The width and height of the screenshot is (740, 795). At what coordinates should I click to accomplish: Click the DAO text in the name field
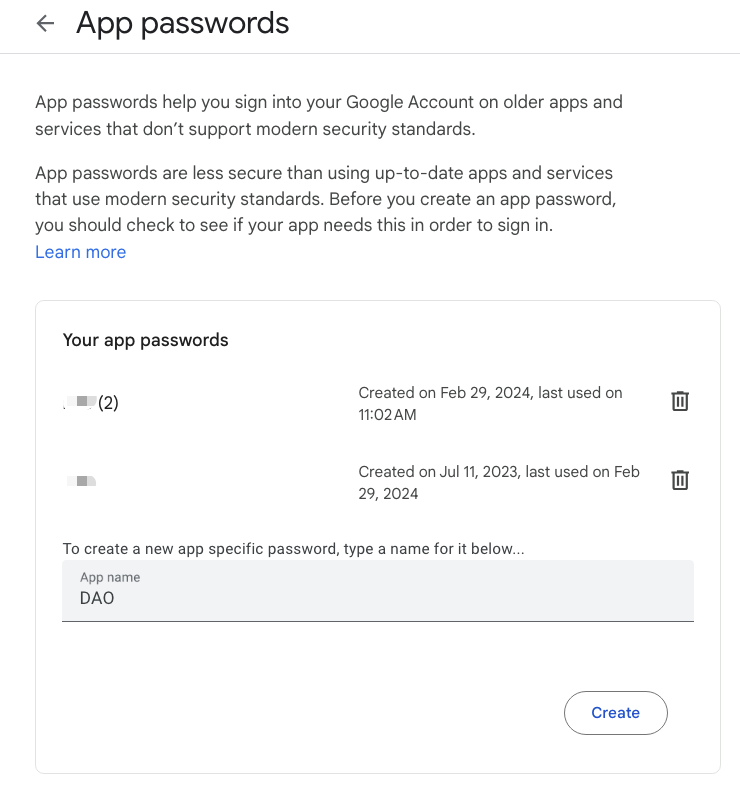click(97, 598)
